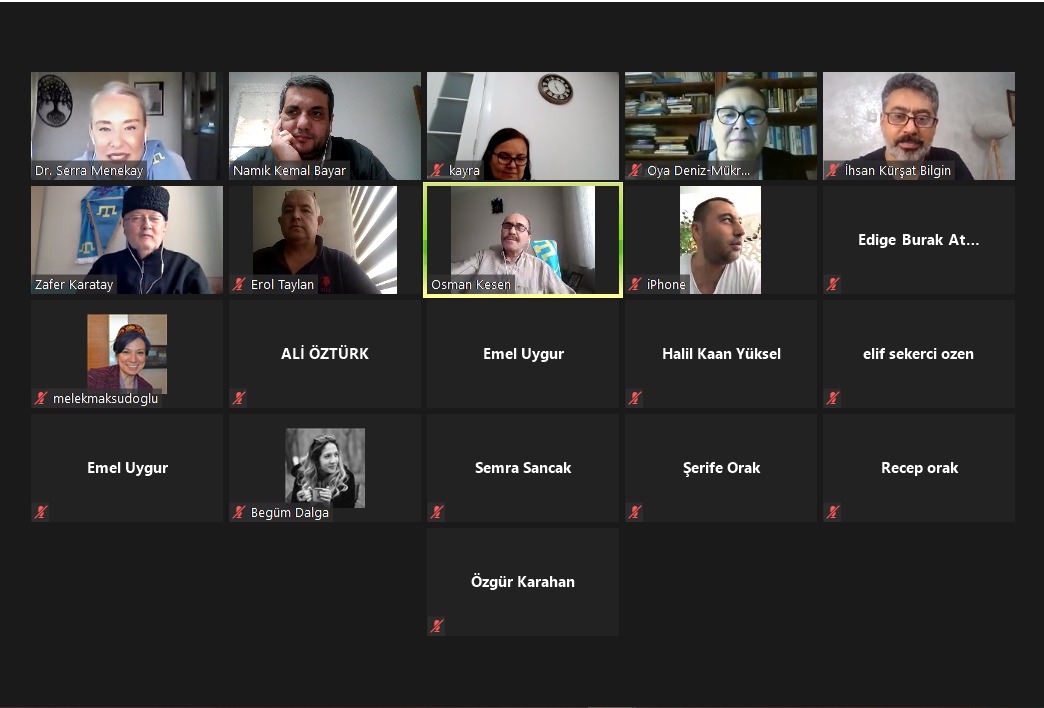Click muted mic icon in Özgür Karahan tile
The image size is (1044, 708).
click(437, 626)
